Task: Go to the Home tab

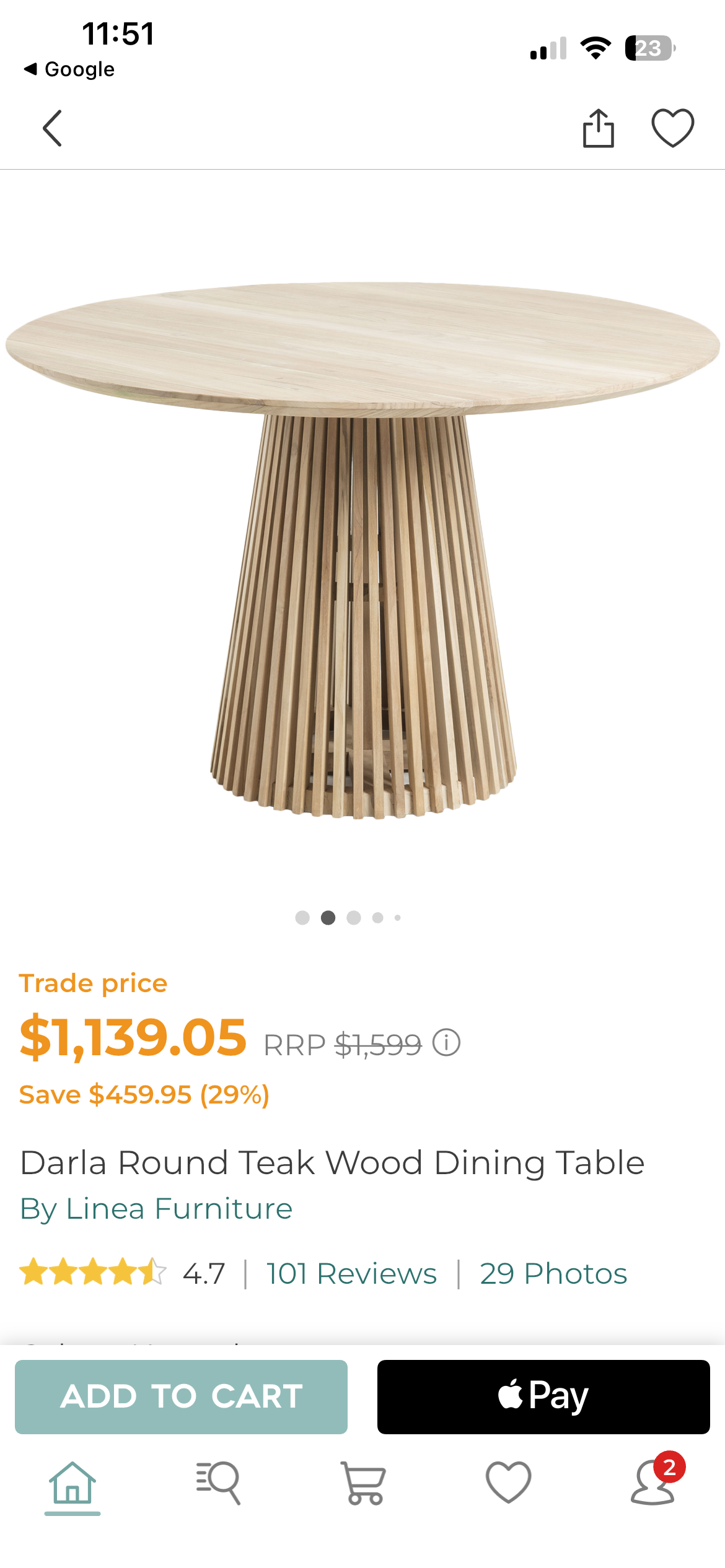Action: [72, 1484]
